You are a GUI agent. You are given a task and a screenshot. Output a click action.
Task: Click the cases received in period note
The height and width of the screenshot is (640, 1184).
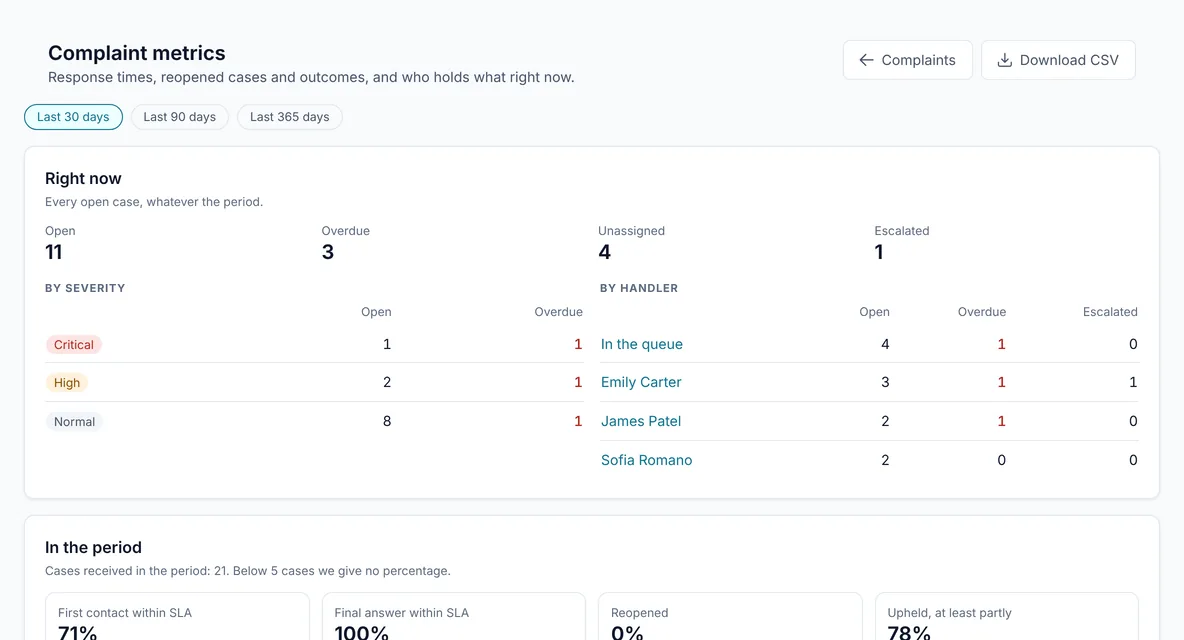(248, 571)
